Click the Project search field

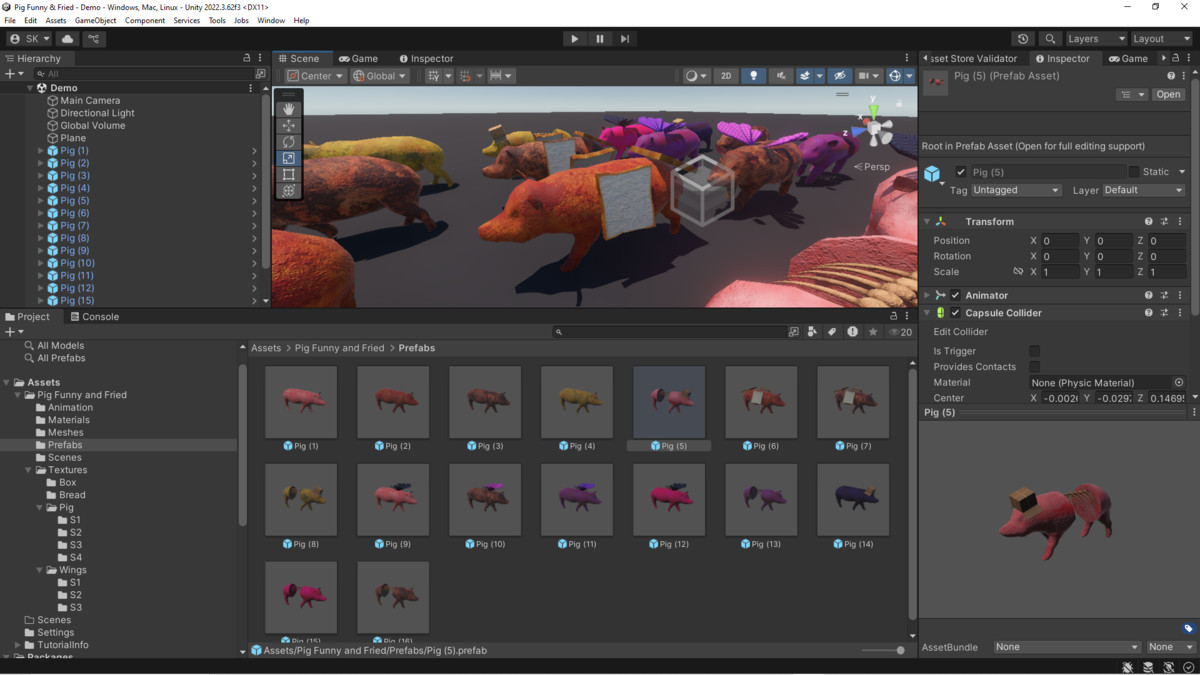tap(668, 332)
